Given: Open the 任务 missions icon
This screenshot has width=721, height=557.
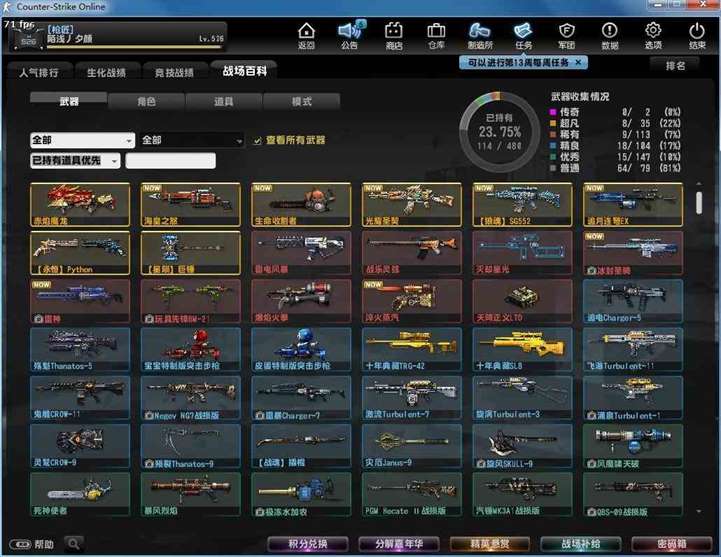Looking at the screenshot, I should coord(524,35).
